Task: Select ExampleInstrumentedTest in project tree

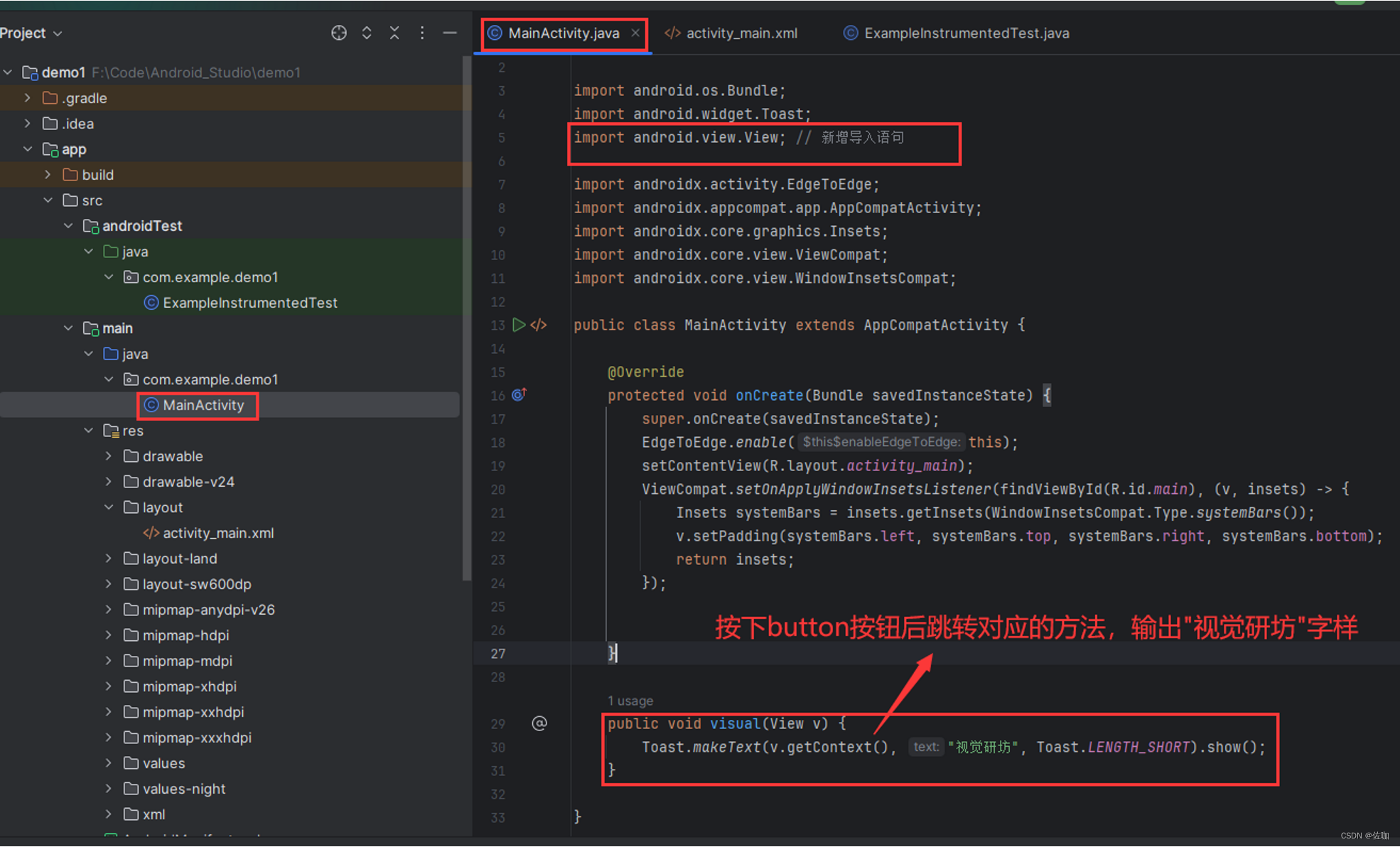Action: point(241,303)
